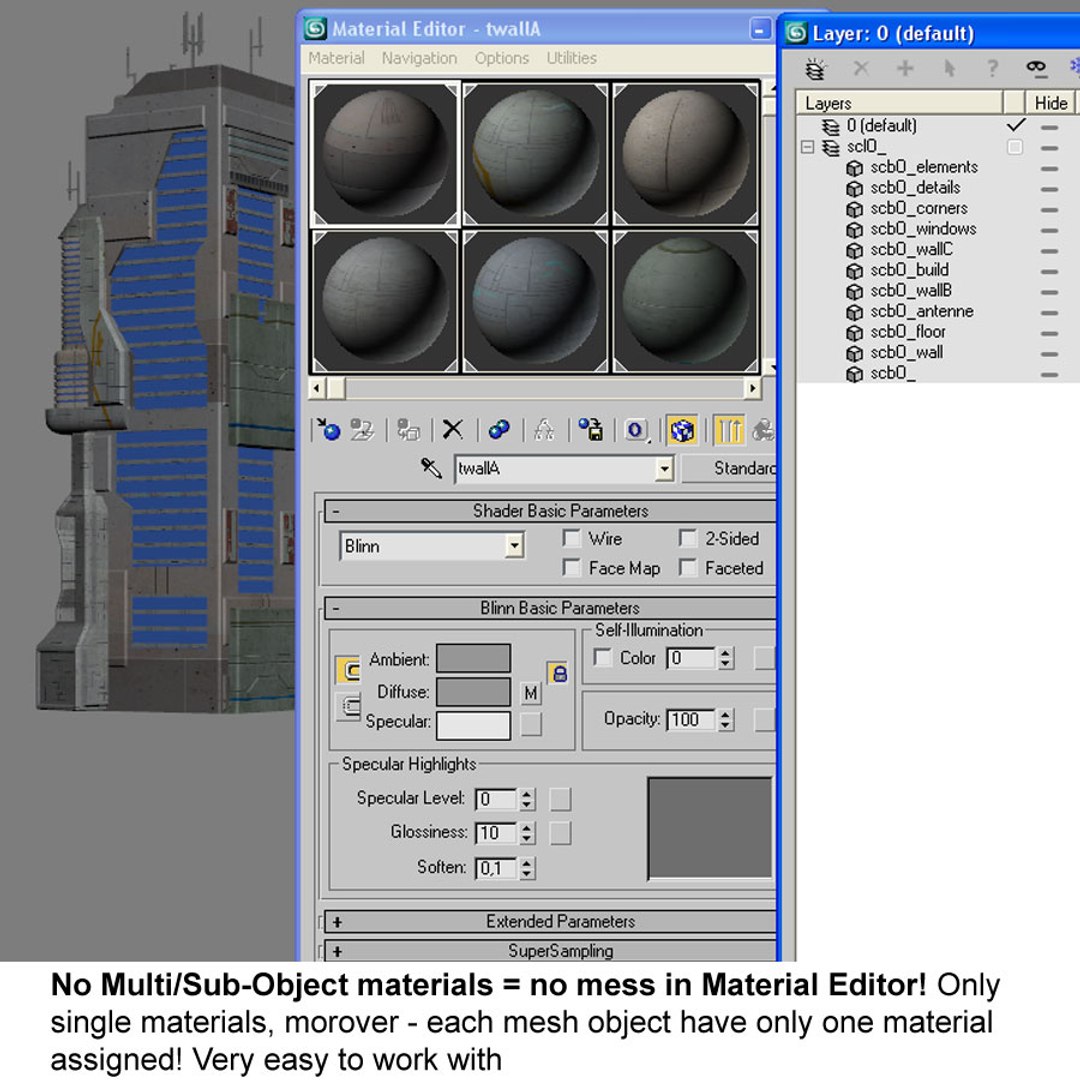Expand the Extended Parameters rollout
The height and width of the screenshot is (1080, 1080).
click(337, 922)
